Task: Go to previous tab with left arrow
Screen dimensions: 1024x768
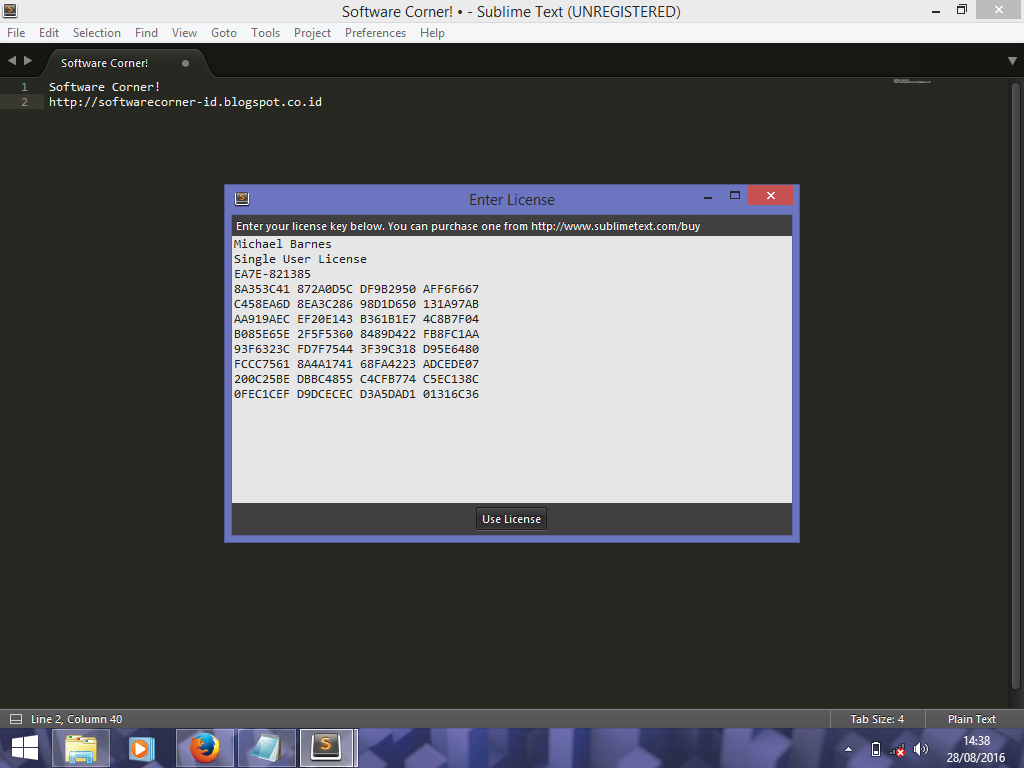Action: pos(12,61)
